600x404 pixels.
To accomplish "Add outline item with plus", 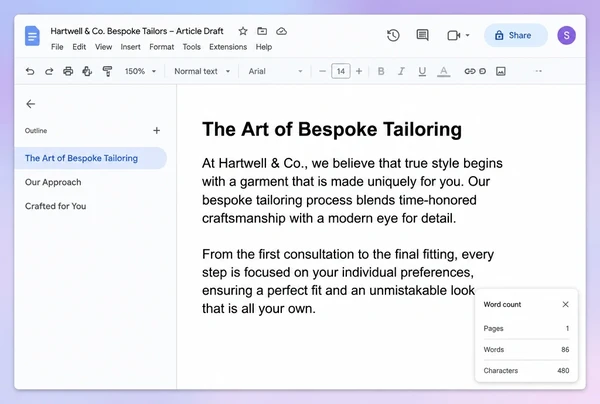I will pos(156,130).
